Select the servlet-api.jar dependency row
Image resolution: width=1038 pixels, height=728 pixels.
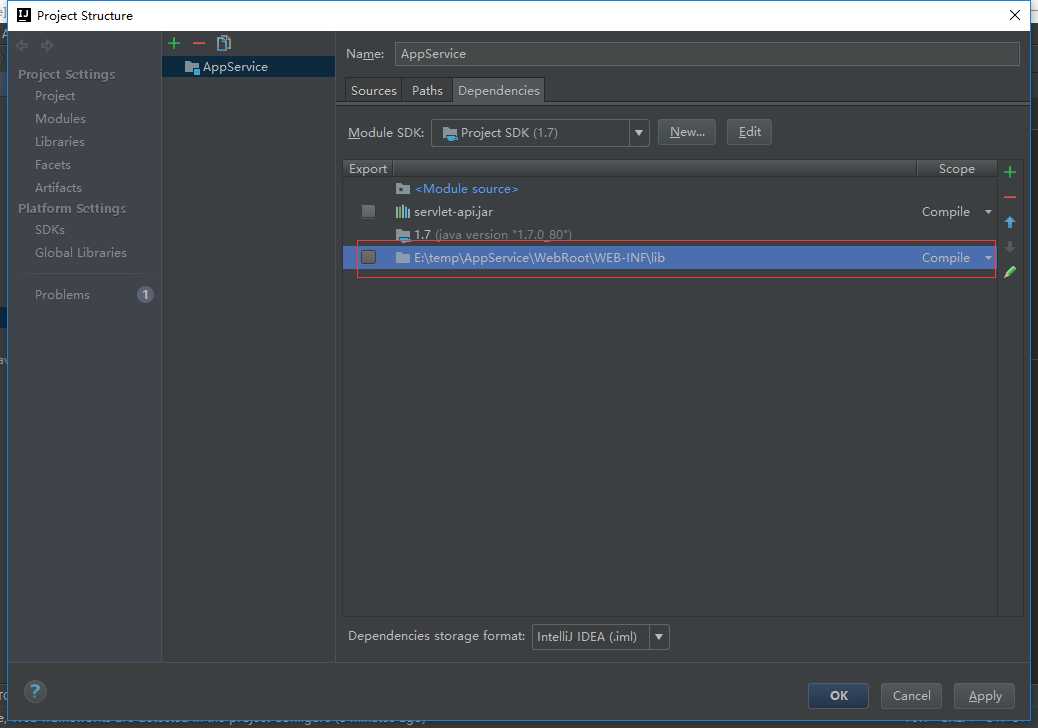[670, 212]
